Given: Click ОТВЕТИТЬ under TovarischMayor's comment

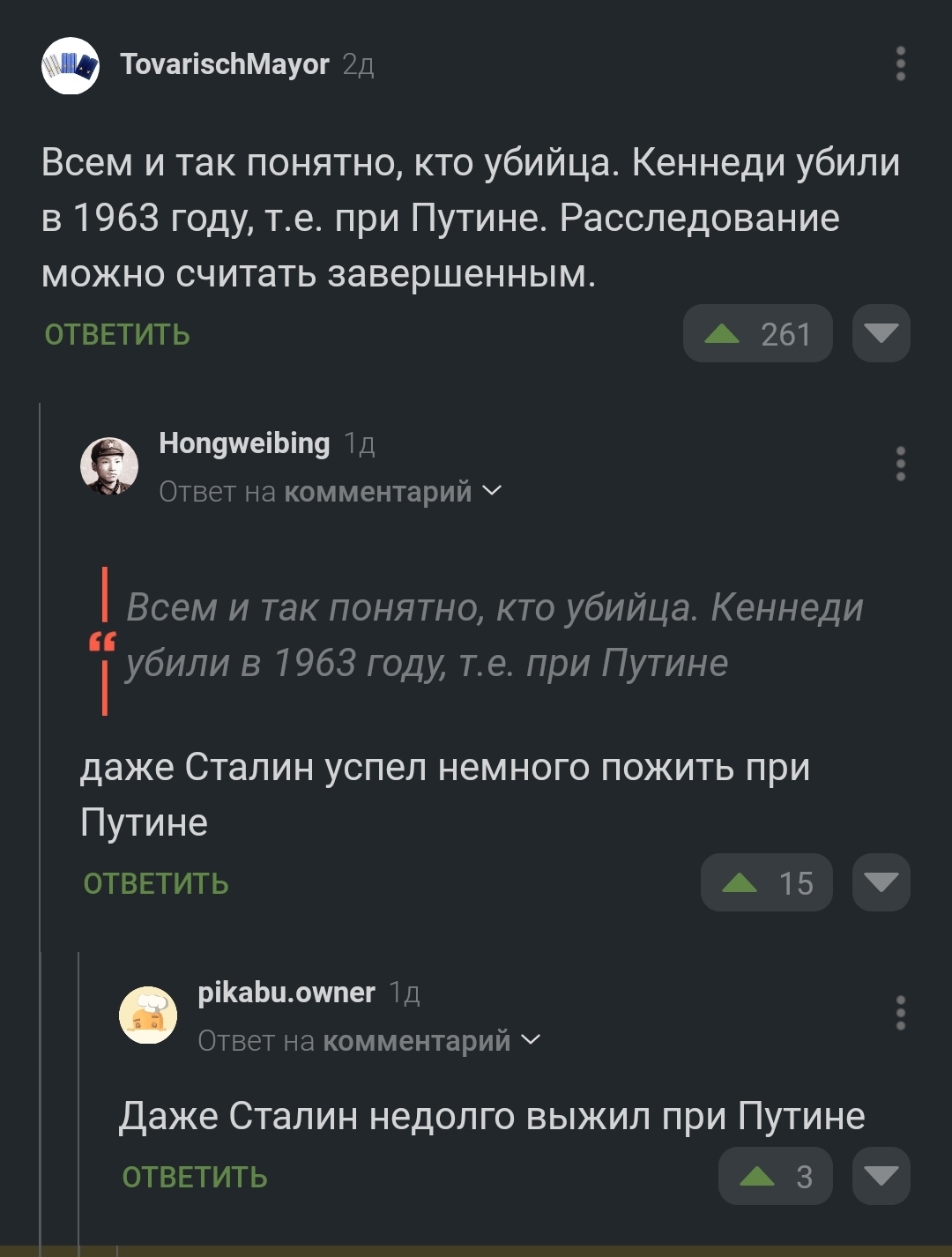Looking at the screenshot, I should click(117, 335).
